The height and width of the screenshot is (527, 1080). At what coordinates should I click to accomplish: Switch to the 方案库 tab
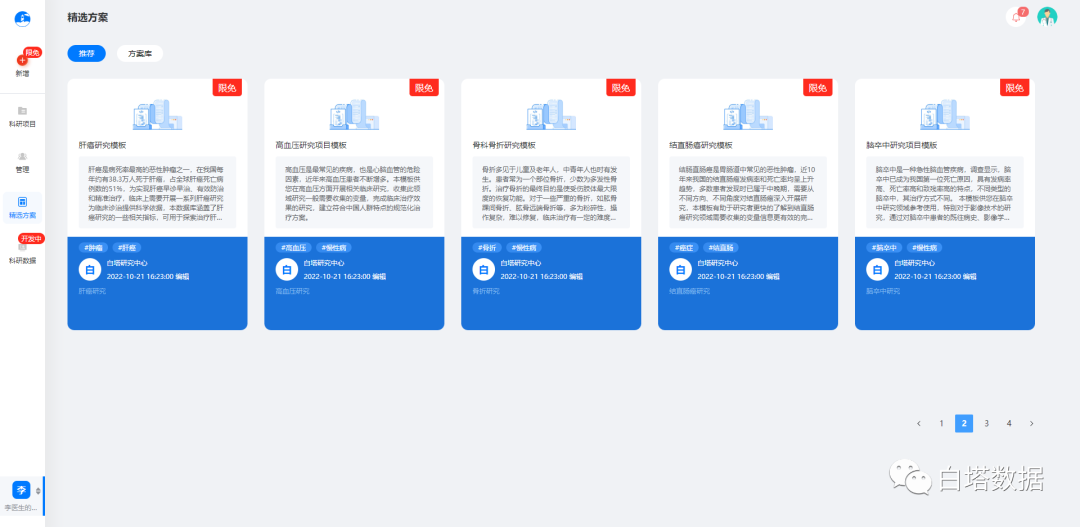pos(140,54)
